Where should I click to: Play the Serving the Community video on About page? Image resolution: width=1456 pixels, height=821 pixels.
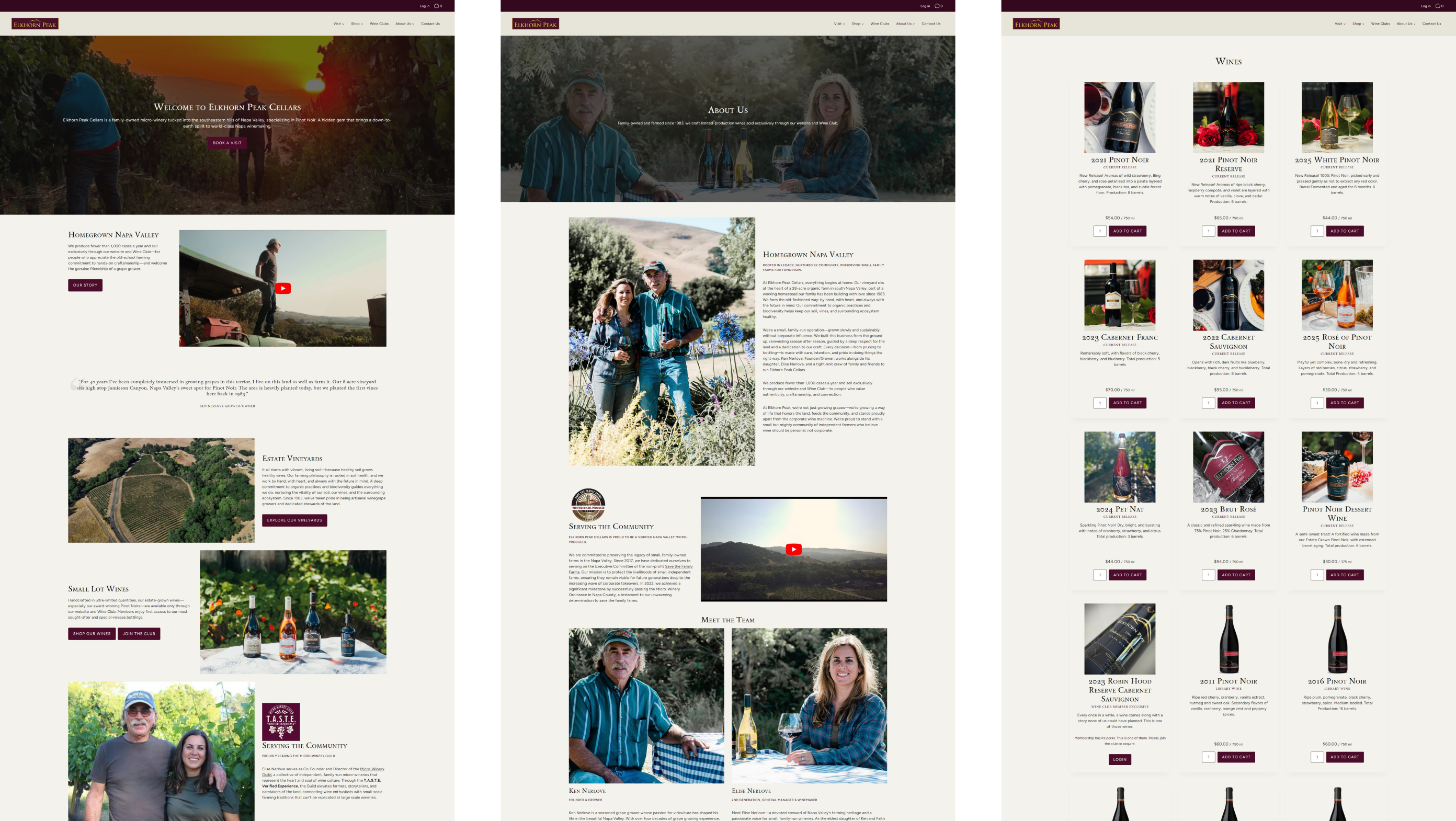[x=793, y=549]
